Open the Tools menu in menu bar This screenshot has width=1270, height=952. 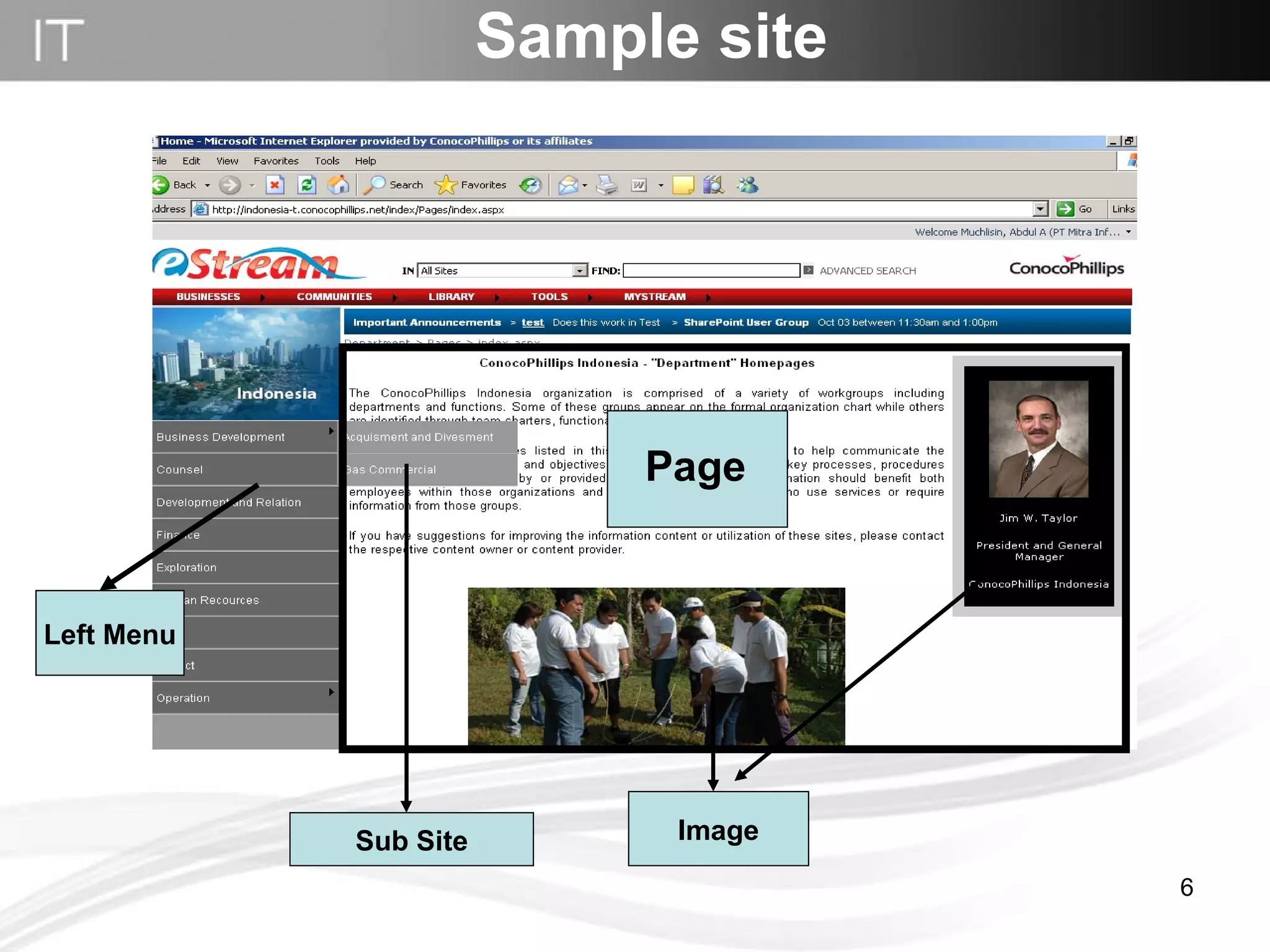[327, 161]
